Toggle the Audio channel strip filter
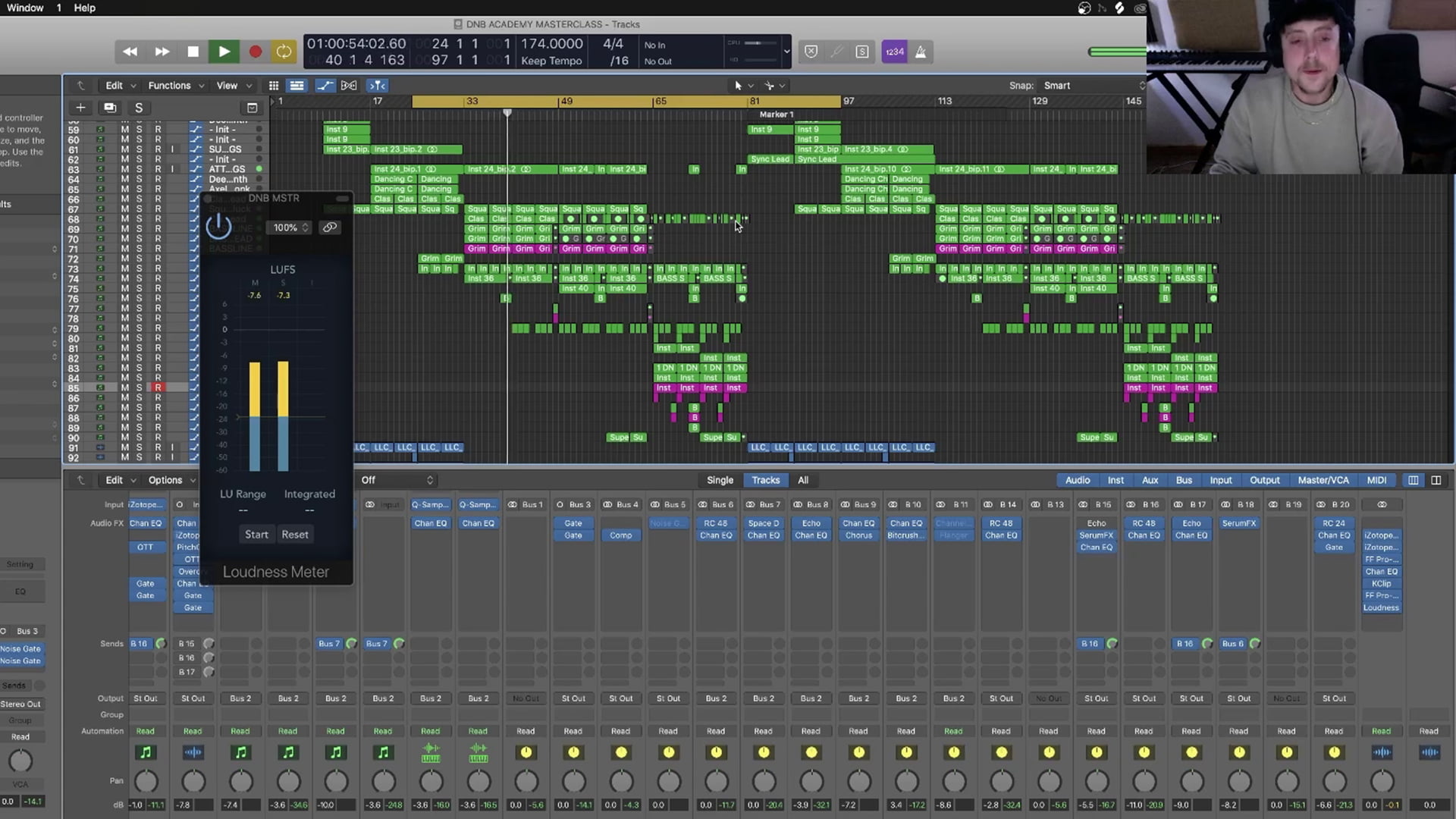 pos(1077,480)
